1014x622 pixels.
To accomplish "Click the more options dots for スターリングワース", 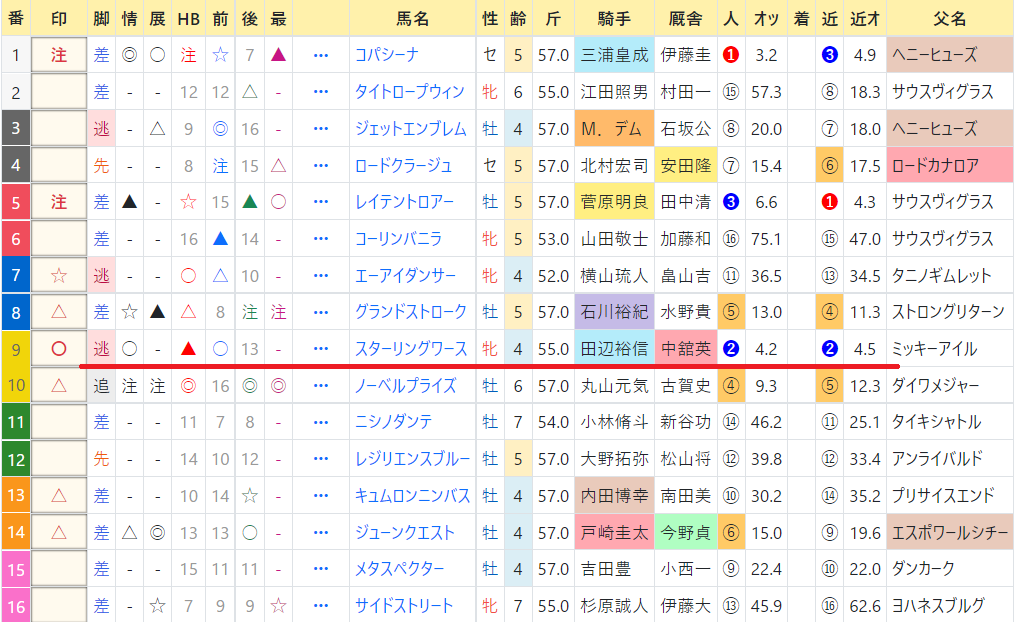I will click(321, 349).
